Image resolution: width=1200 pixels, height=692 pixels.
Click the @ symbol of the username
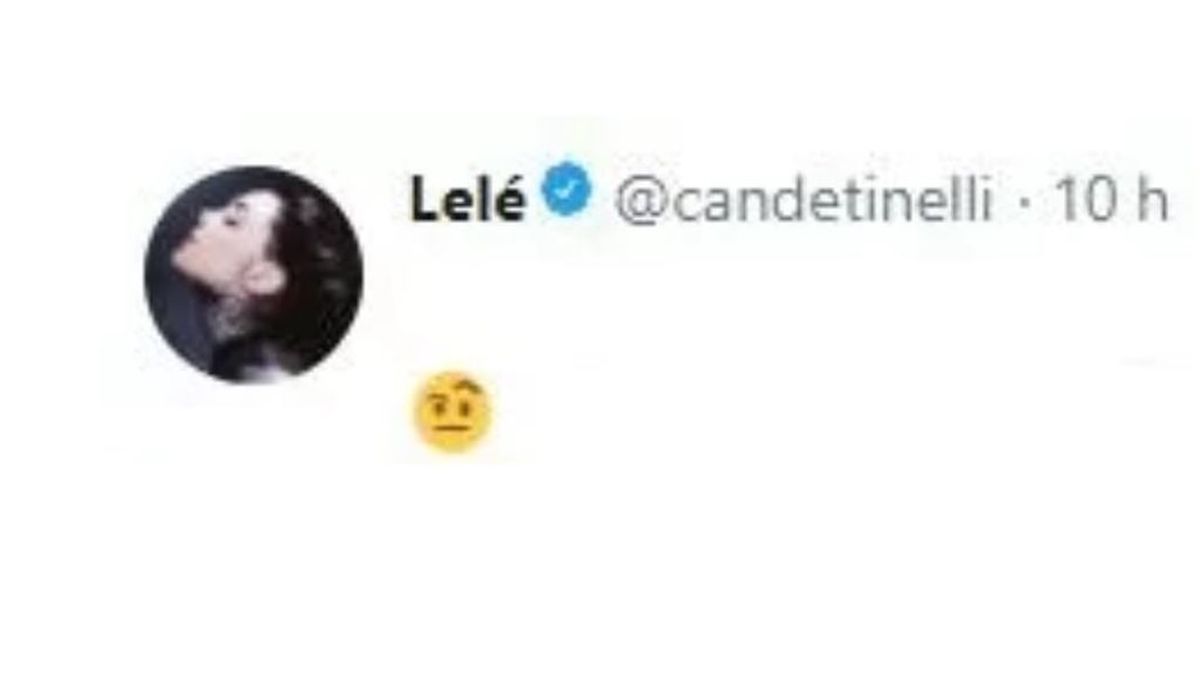click(633, 203)
